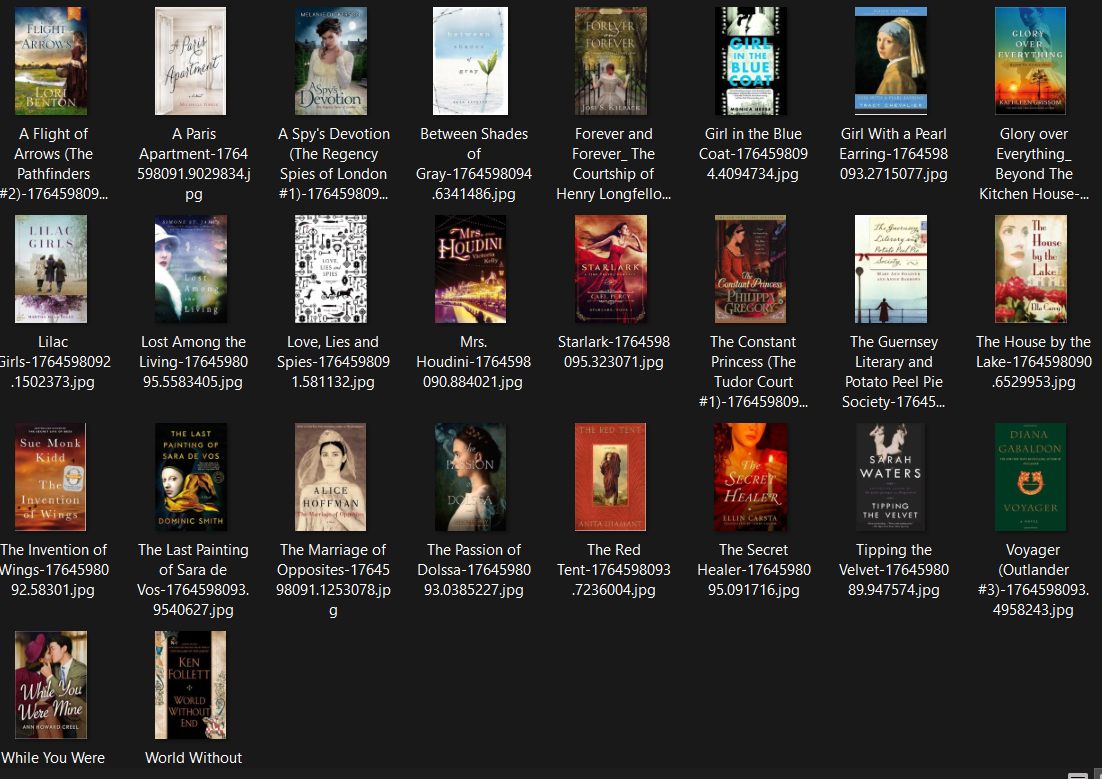The image size is (1102, 779).
Task: Choose the Love, Lies and Spies cover
Action: (x=331, y=269)
